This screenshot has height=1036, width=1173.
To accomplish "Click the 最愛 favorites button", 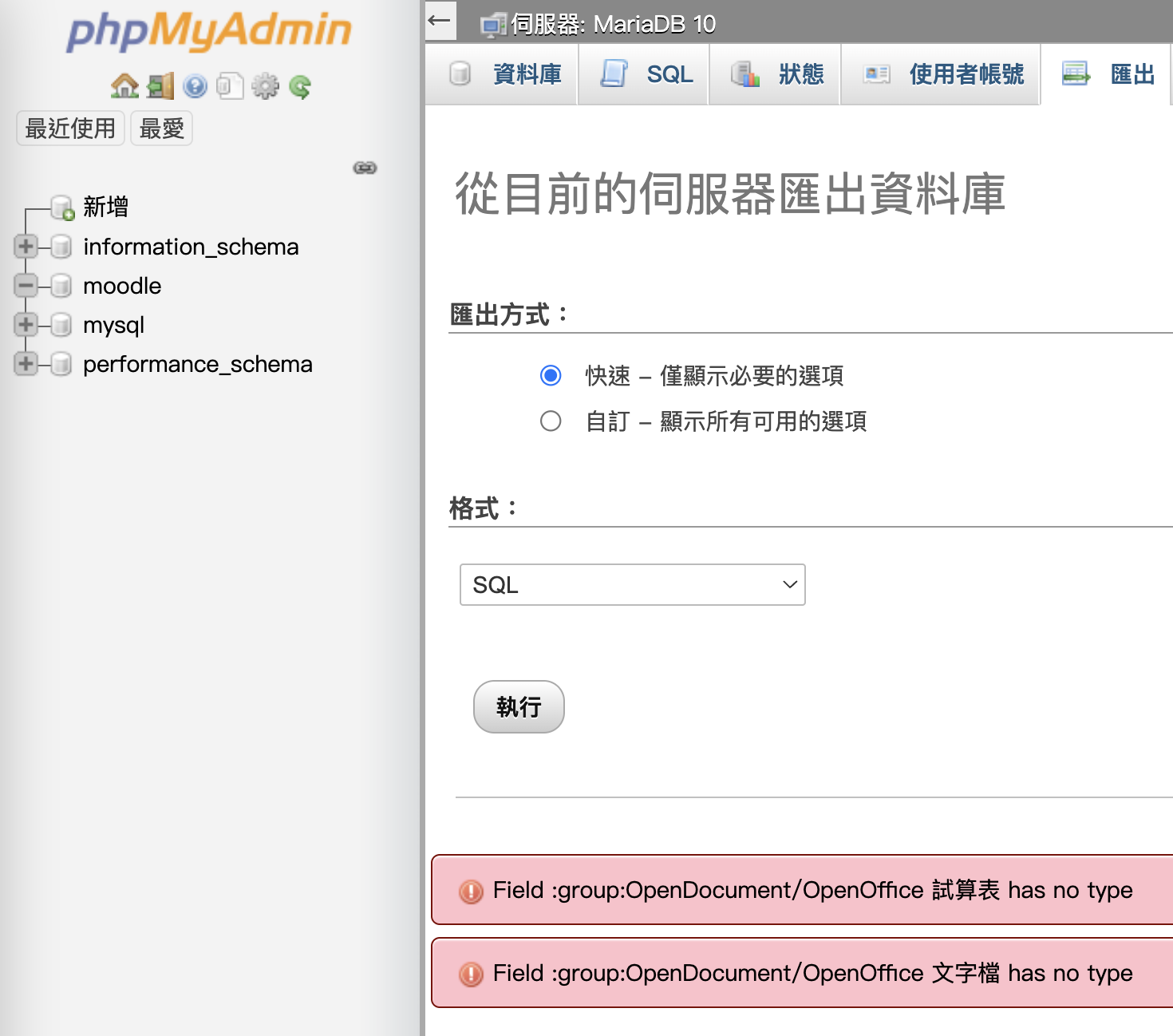I will pos(161,128).
